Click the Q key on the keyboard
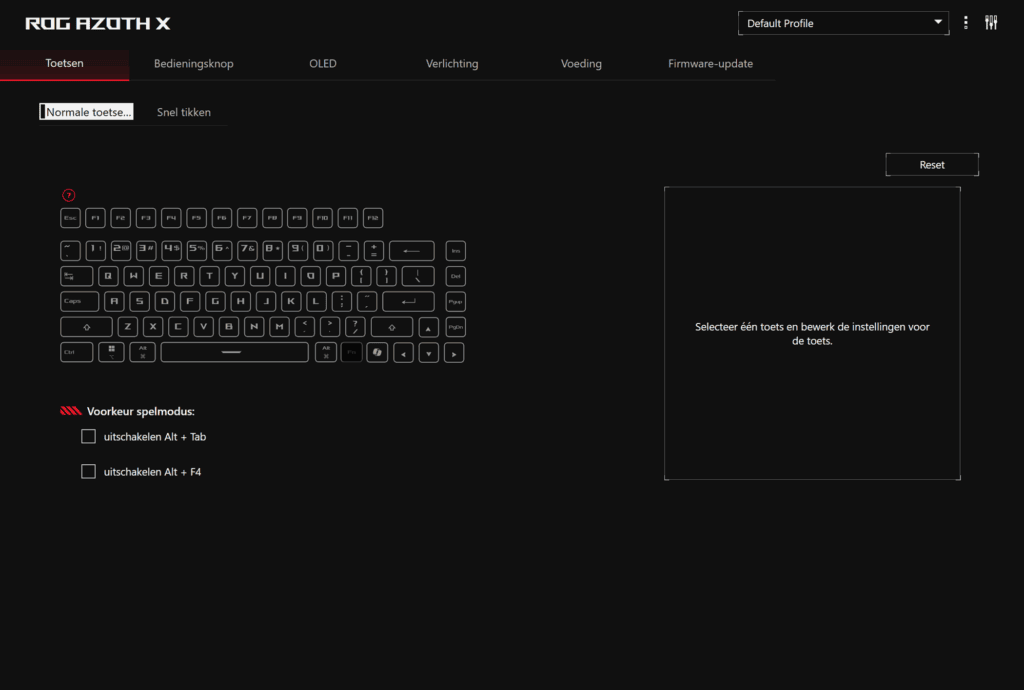 [x=108, y=276]
